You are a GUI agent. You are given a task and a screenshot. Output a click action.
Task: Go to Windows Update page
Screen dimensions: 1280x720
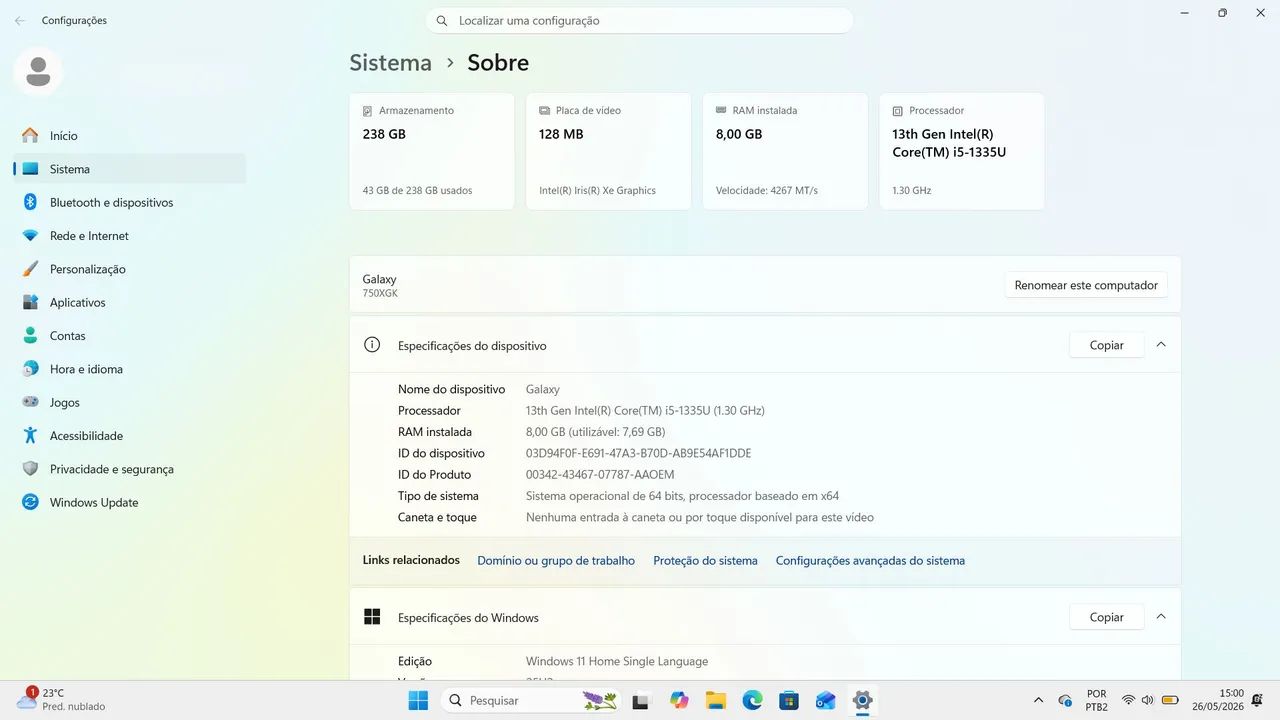pyautogui.click(x=130, y=502)
